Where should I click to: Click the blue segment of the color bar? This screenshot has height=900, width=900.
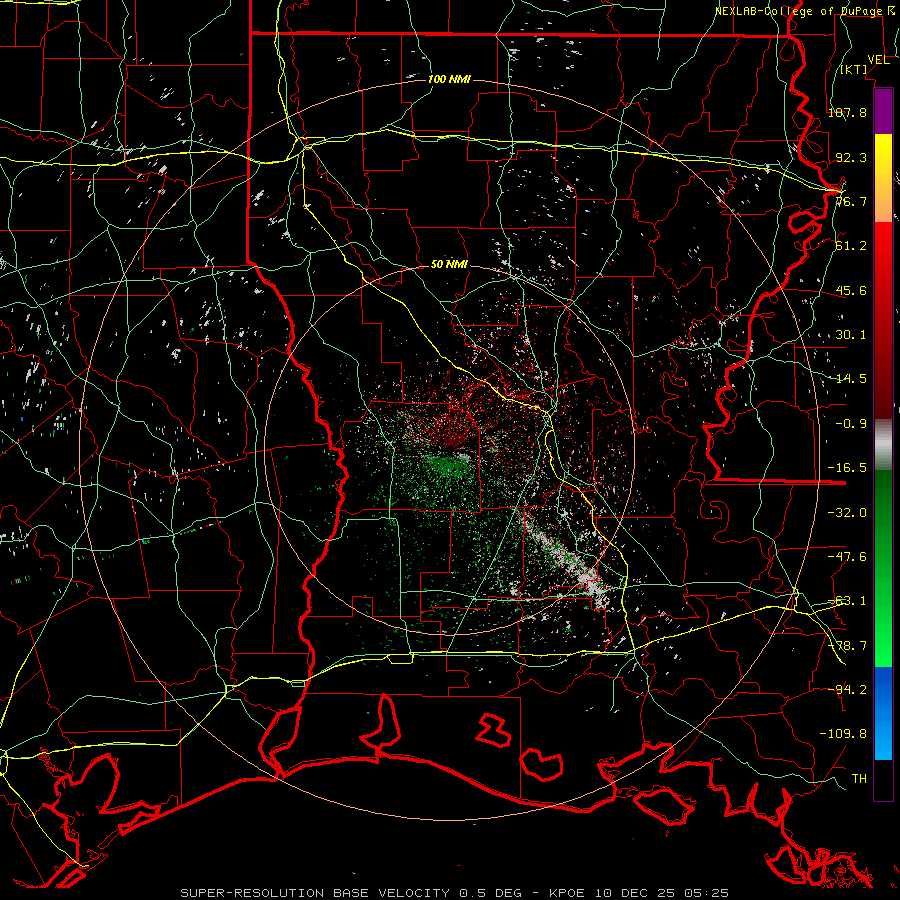[x=883, y=713]
